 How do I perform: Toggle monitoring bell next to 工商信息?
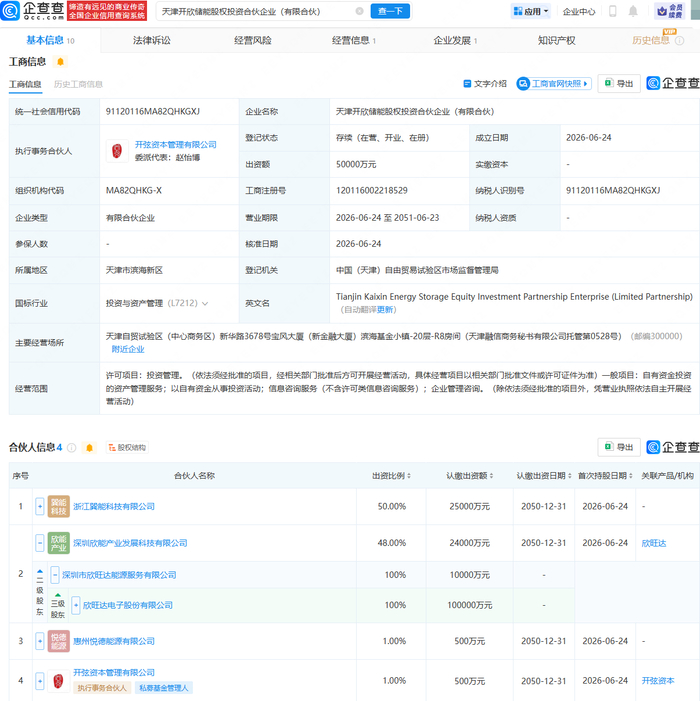click(x=60, y=62)
